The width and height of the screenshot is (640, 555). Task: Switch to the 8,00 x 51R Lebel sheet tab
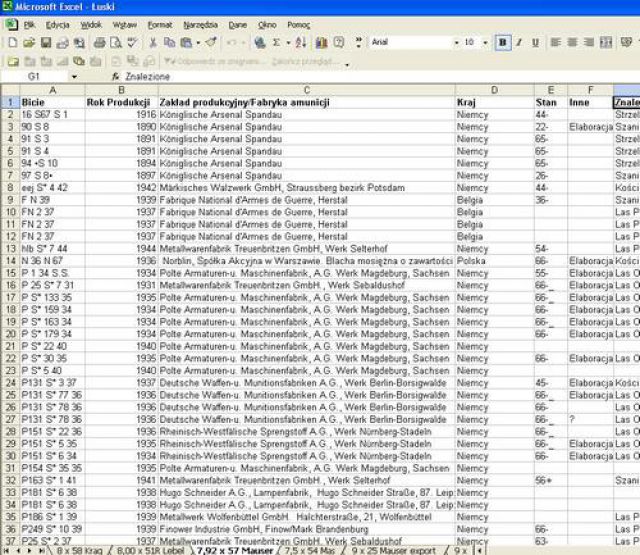(151, 550)
